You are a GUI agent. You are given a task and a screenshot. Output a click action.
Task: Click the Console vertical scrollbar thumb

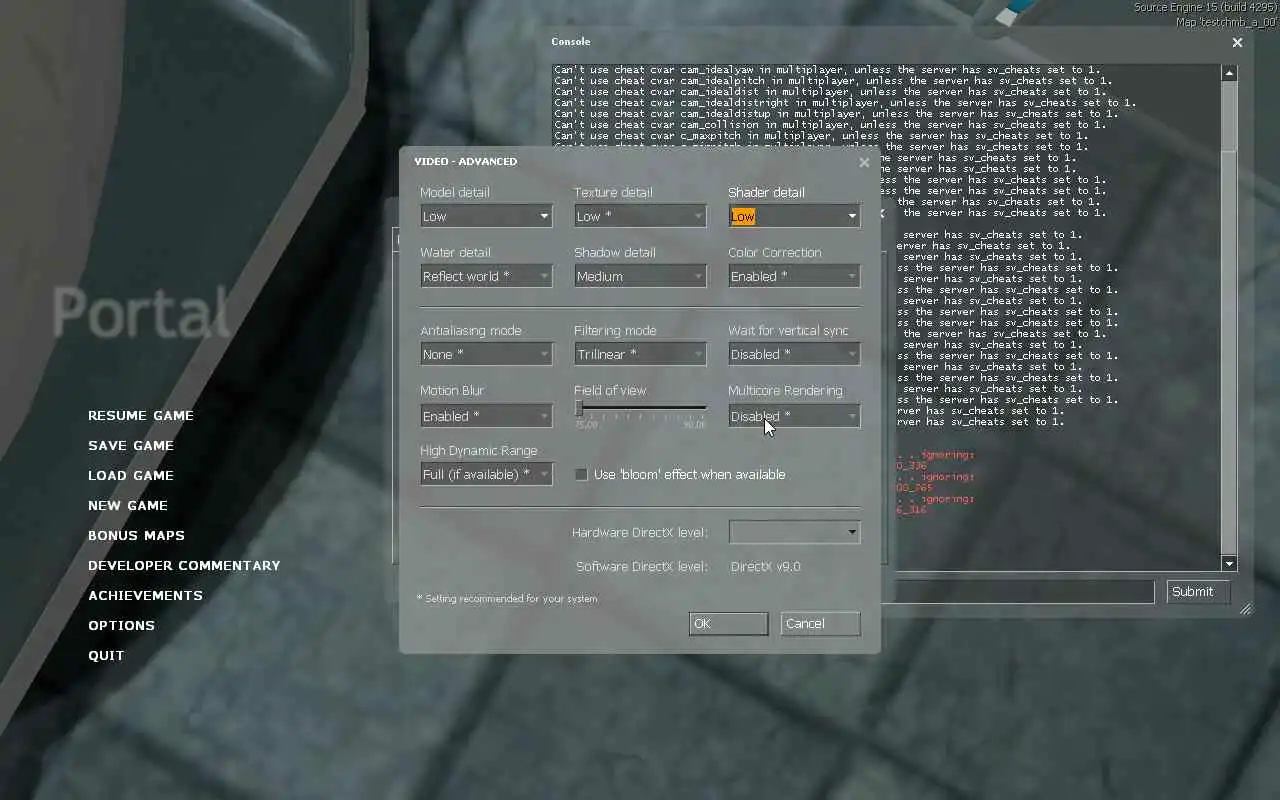1229,115
